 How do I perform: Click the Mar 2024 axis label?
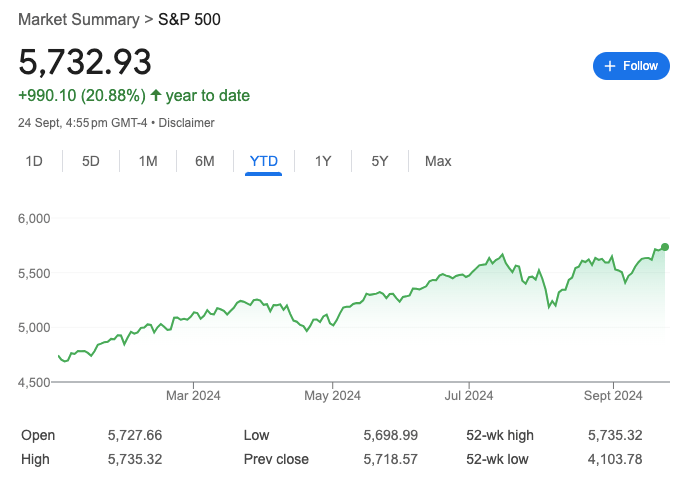coord(193,396)
